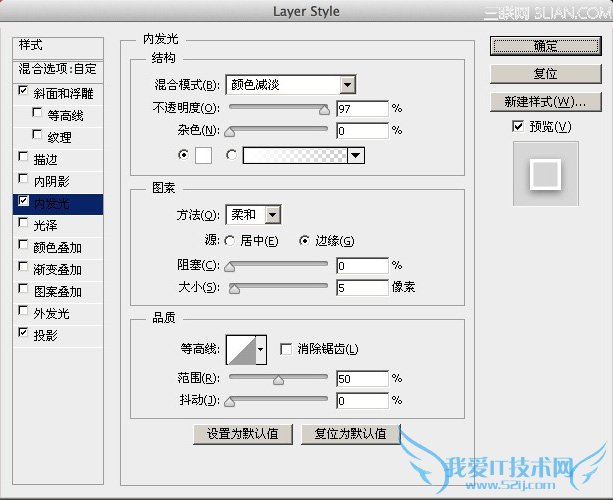Click the 新建样式 new style button
Screen dimensions: 613x500
545,102
